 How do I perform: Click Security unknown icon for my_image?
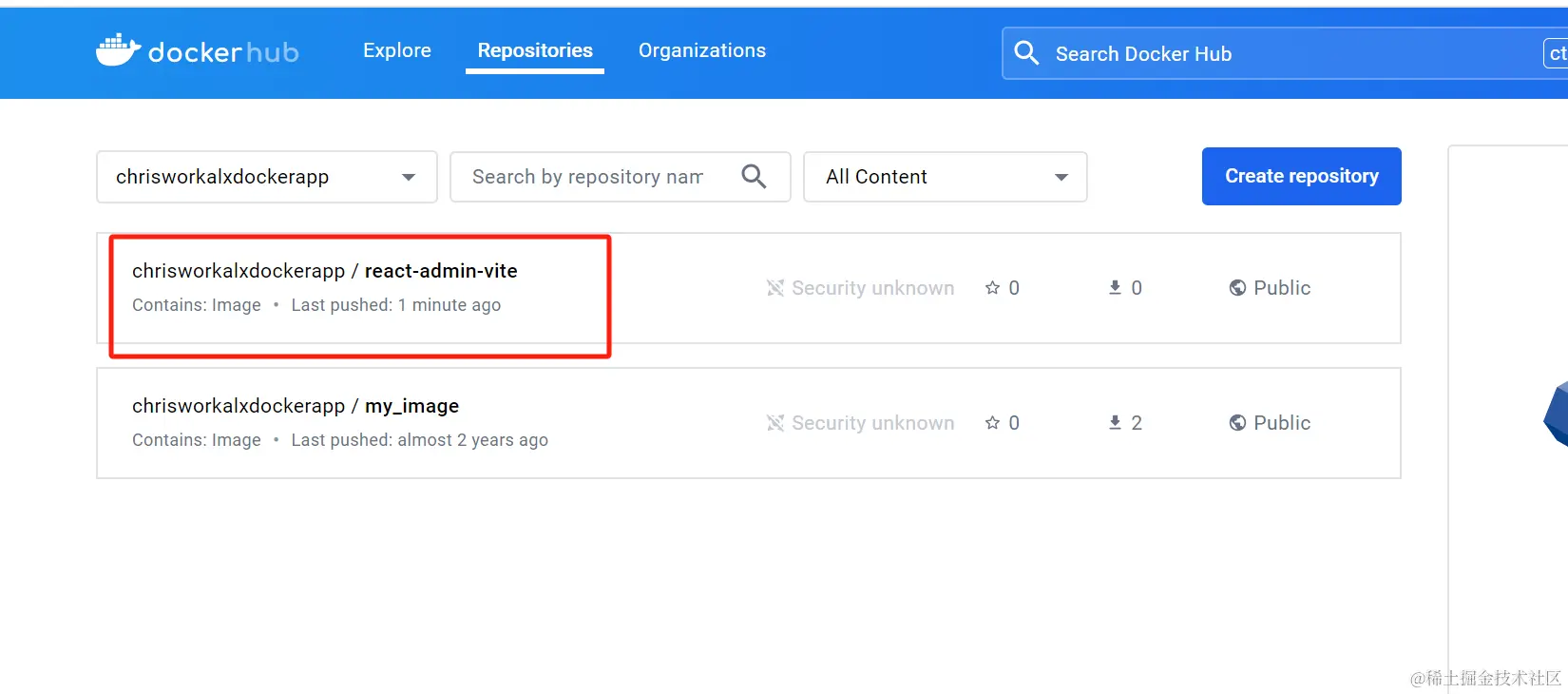[x=775, y=422]
